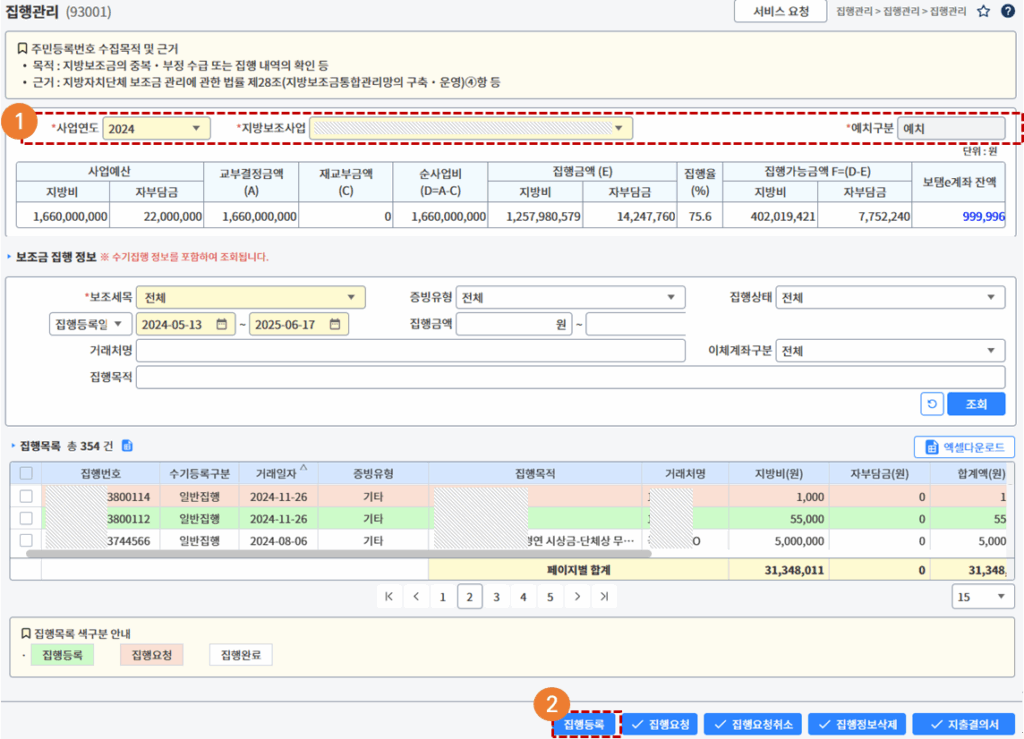Open calendar picker for start date 2024-05-13

[222, 324]
